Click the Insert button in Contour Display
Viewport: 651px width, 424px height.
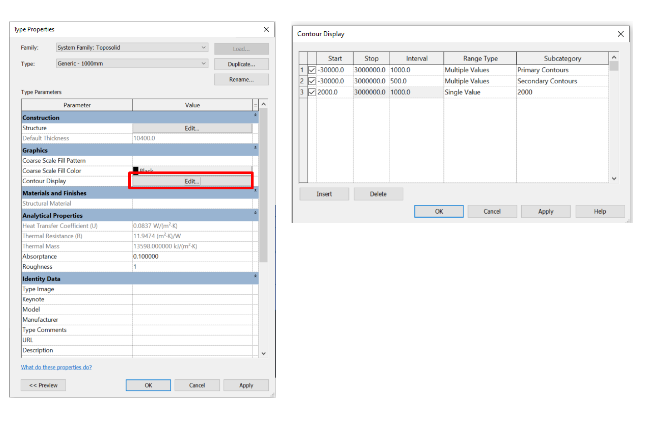pyautogui.click(x=324, y=194)
